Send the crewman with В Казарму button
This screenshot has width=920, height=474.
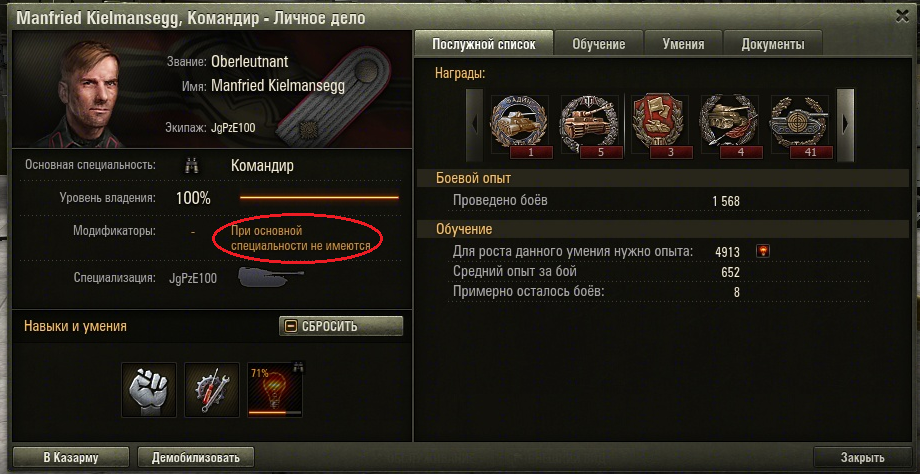click(x=71, y=458)
